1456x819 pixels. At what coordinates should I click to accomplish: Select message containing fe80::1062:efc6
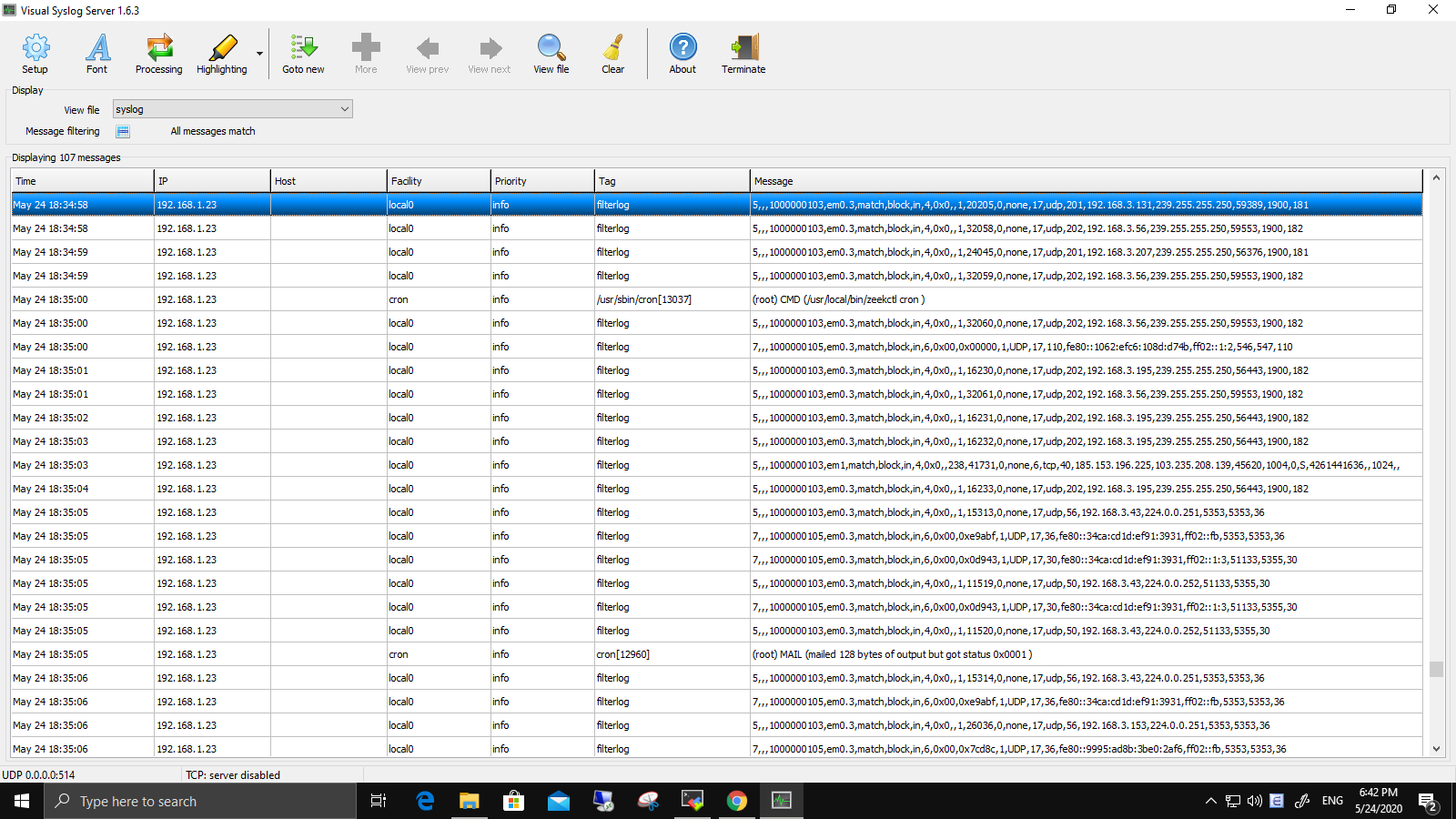click(1022, 347)
